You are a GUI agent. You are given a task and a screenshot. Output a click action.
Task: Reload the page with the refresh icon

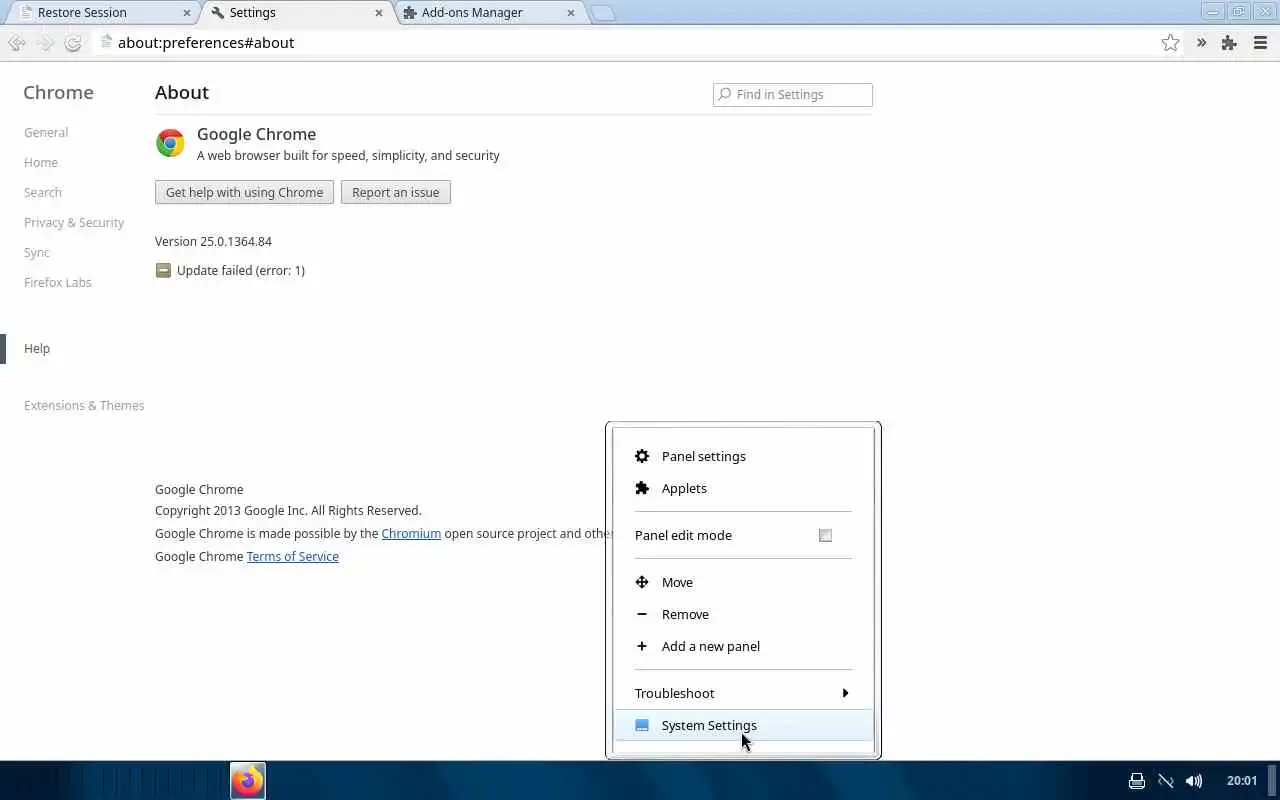73,43
